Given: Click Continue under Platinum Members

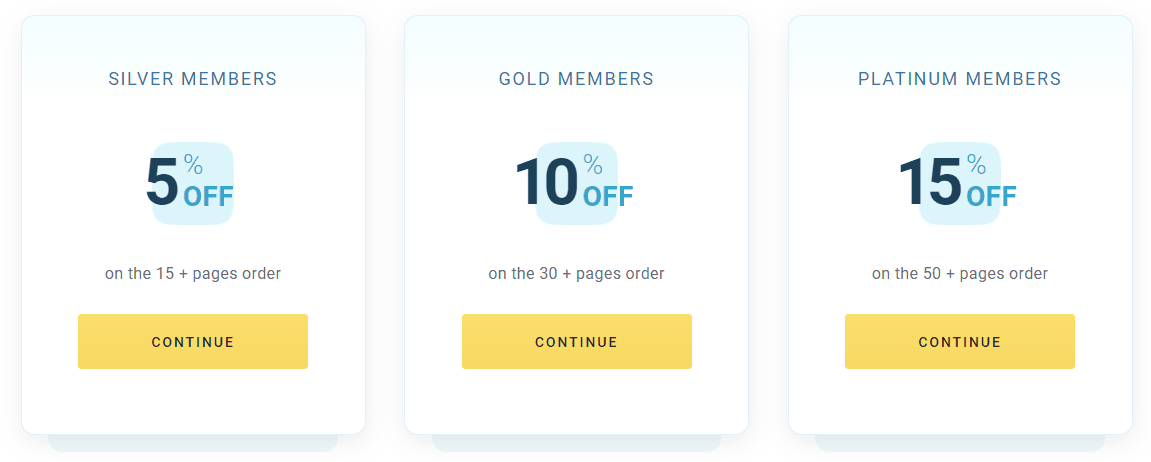Looking at the screenshot, I should [x=959, y=342].
